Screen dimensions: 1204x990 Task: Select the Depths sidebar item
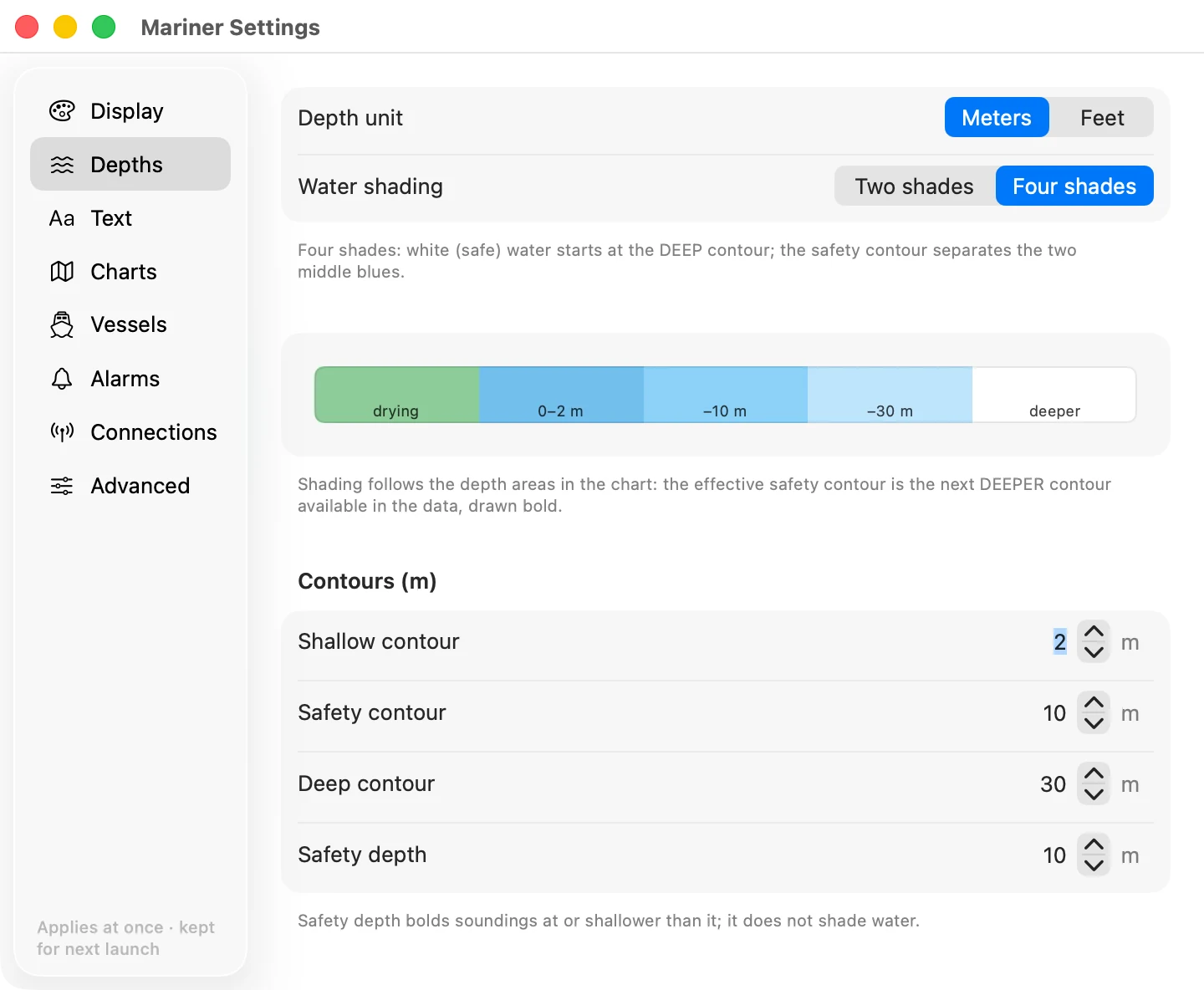pyautogui.click(x=130, y=165)
